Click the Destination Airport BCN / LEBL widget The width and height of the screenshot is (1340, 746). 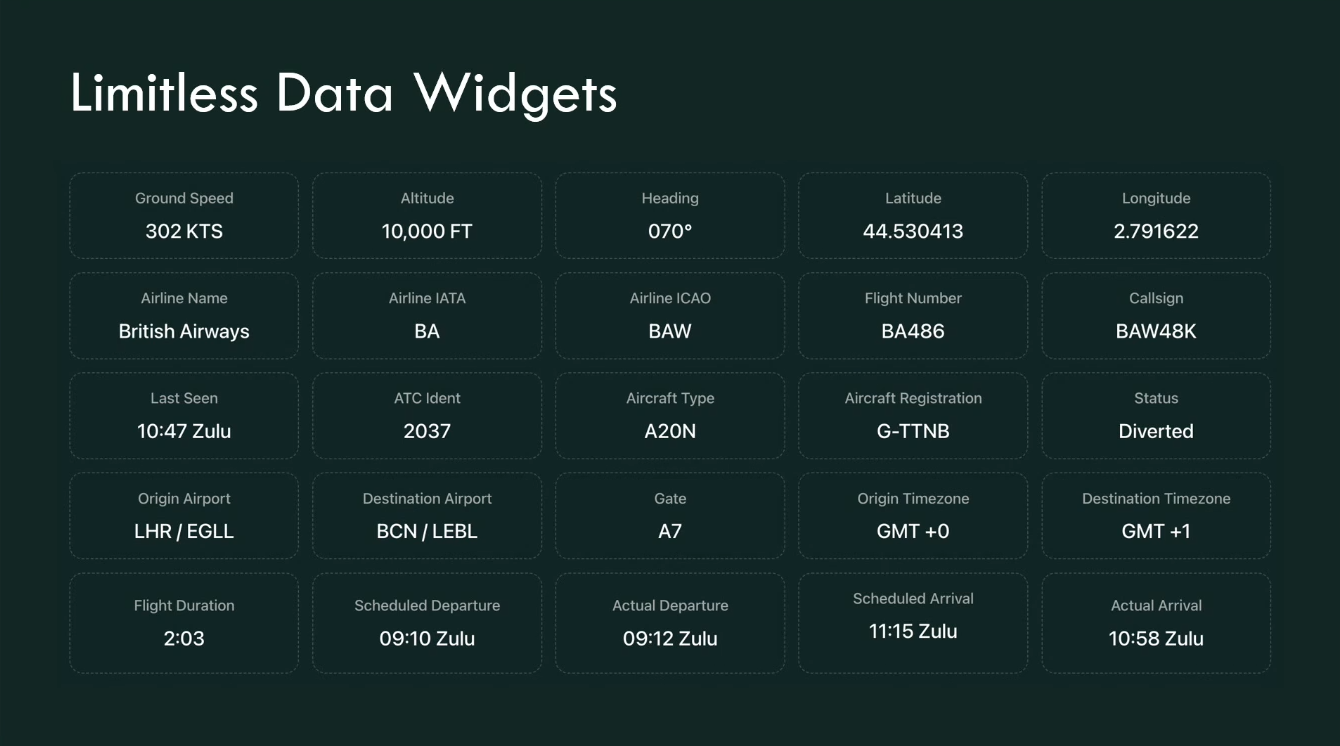pos(427,516)
